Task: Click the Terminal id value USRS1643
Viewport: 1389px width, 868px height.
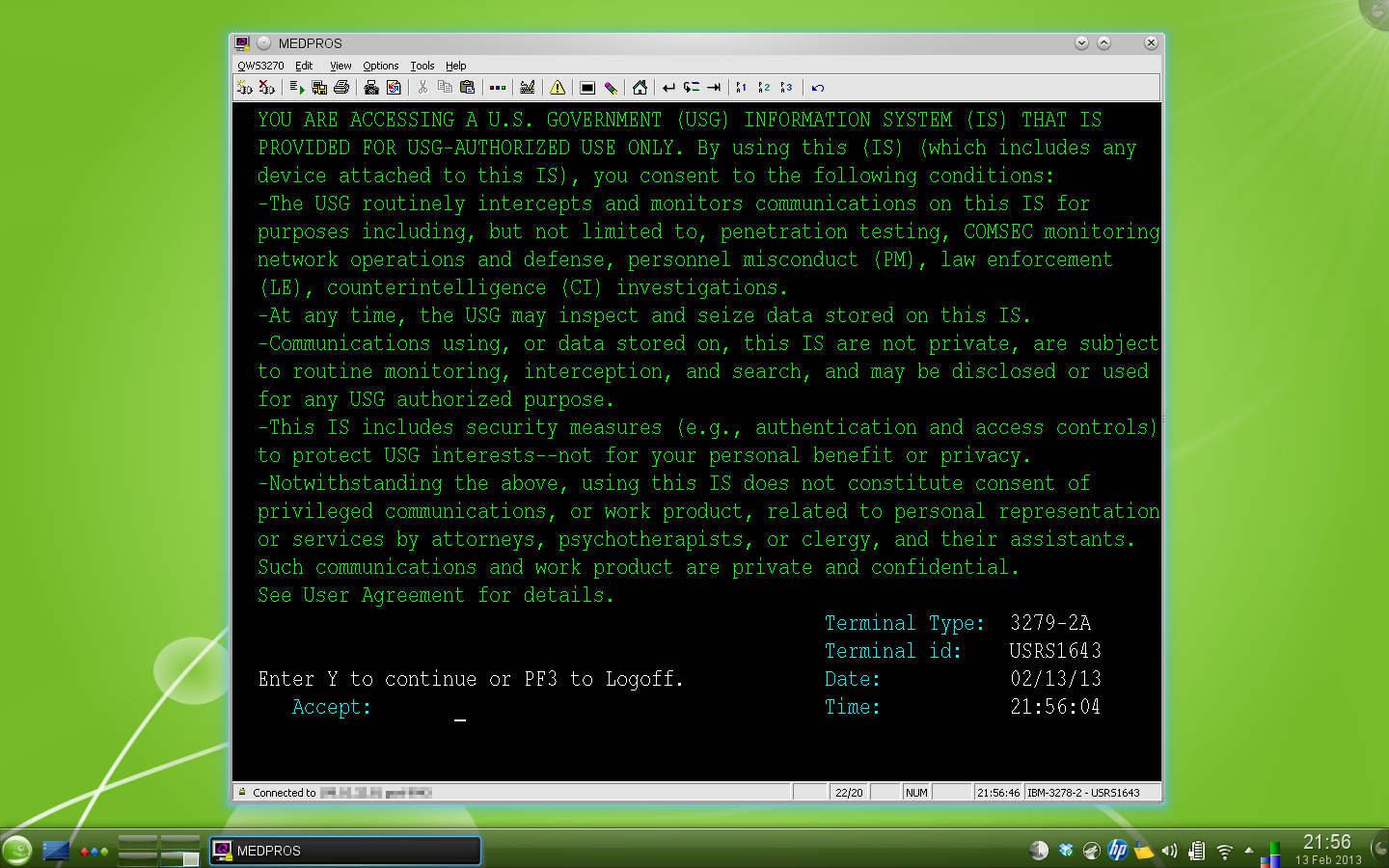Action: [x=1055, y=651]
